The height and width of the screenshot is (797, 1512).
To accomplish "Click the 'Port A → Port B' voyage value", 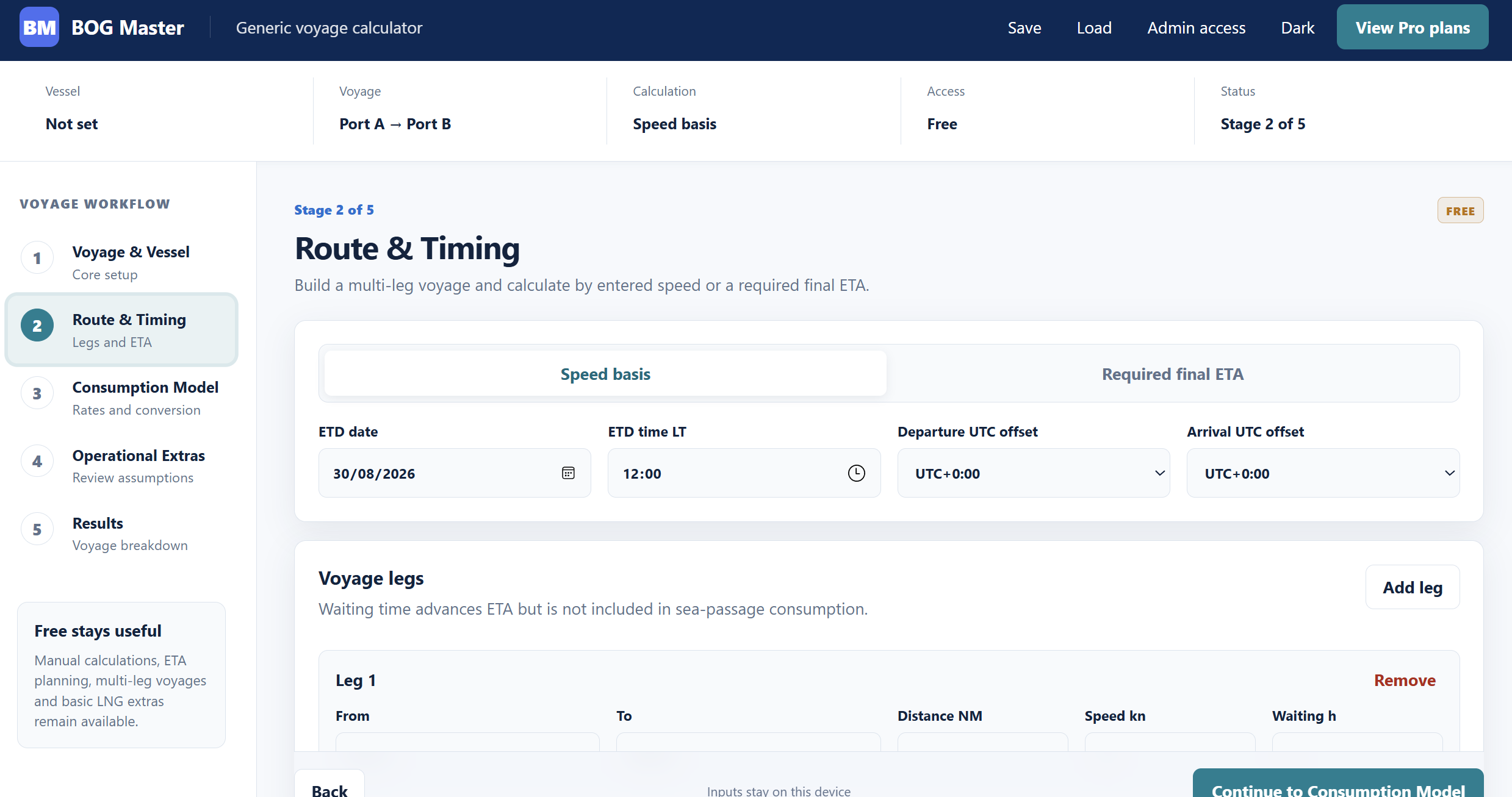I will [395, 124].
